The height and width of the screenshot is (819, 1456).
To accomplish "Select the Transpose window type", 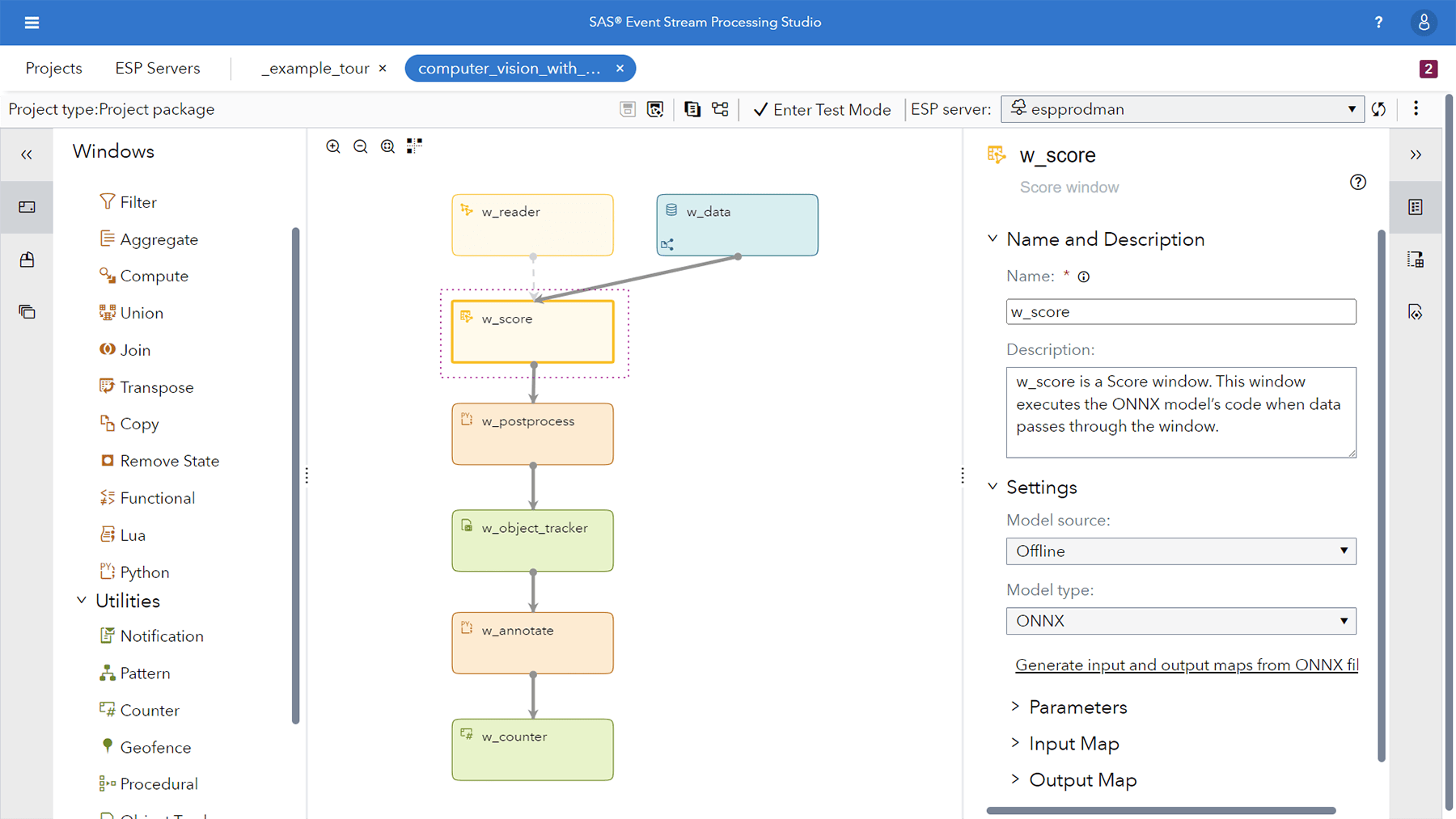I will tap(146, 387).
